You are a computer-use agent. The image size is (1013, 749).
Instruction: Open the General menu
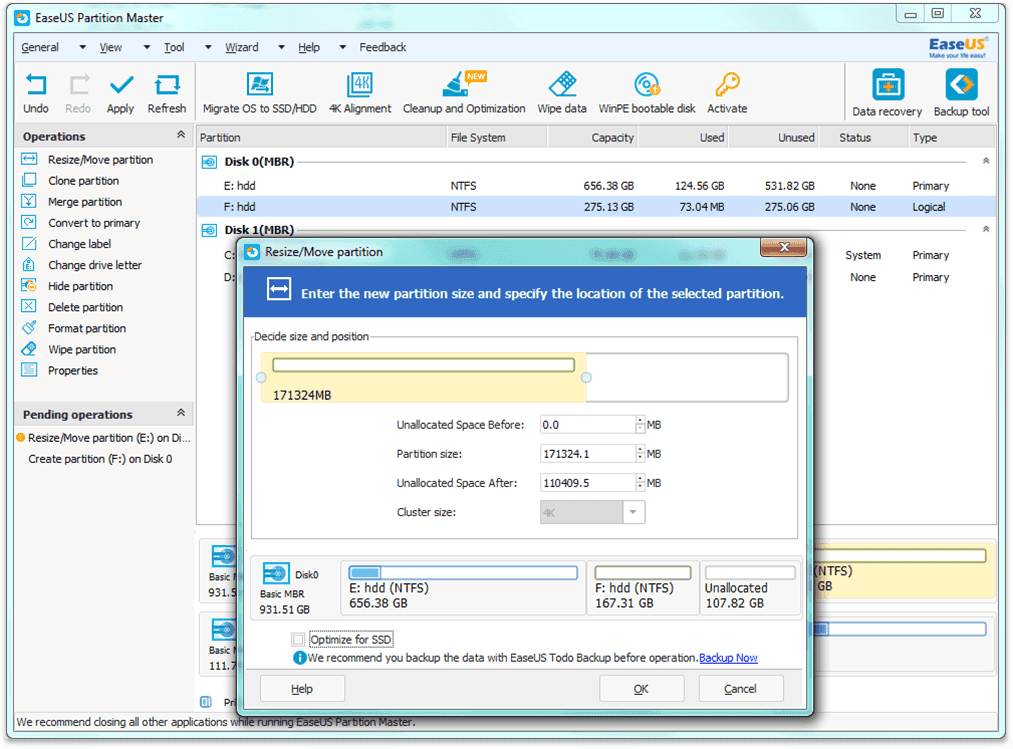[40, 47]
